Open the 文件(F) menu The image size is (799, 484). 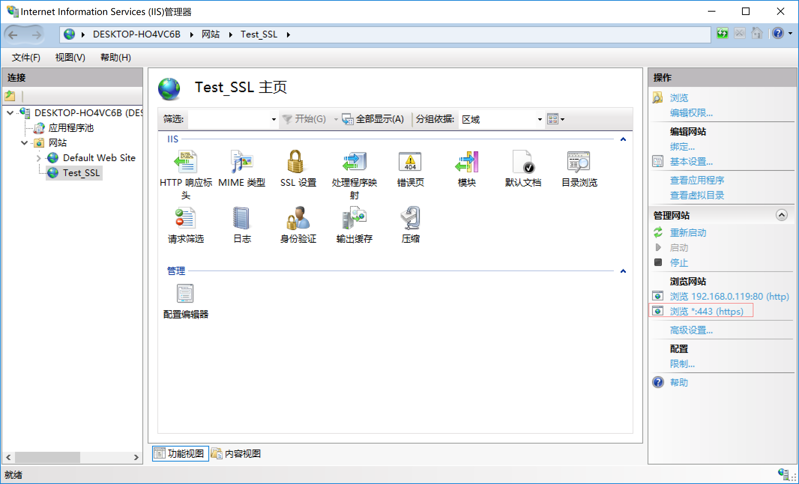tap(26, 58)
